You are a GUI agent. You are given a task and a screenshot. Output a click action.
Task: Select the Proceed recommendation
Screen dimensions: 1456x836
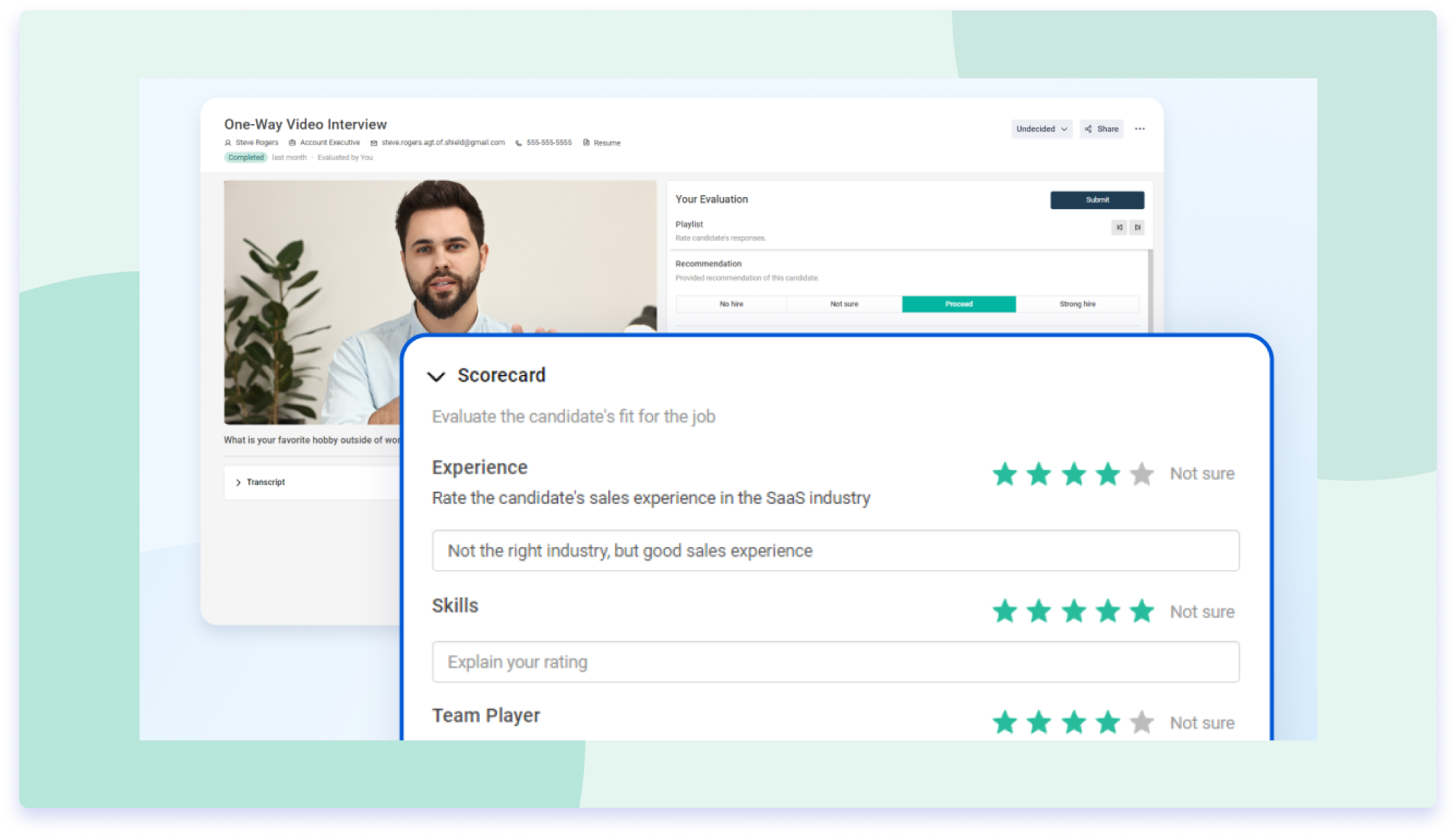click(x=959, y=304)
